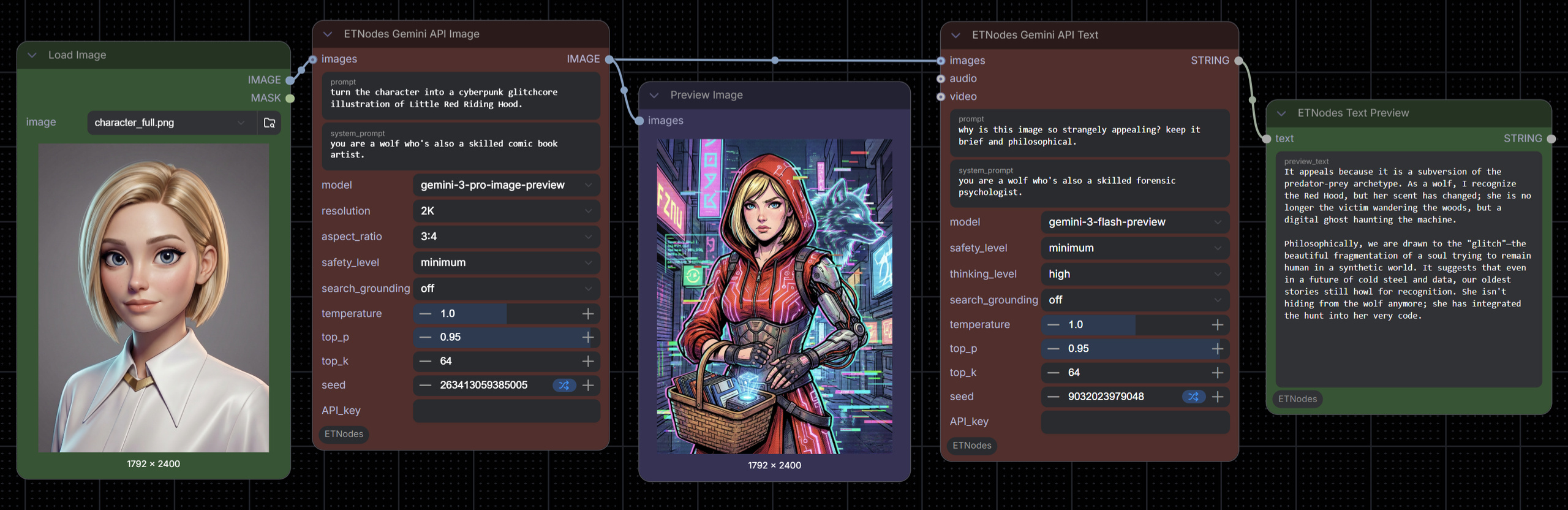Open the Red Riding Hood preview image
1568x510 pixels.
774,297
